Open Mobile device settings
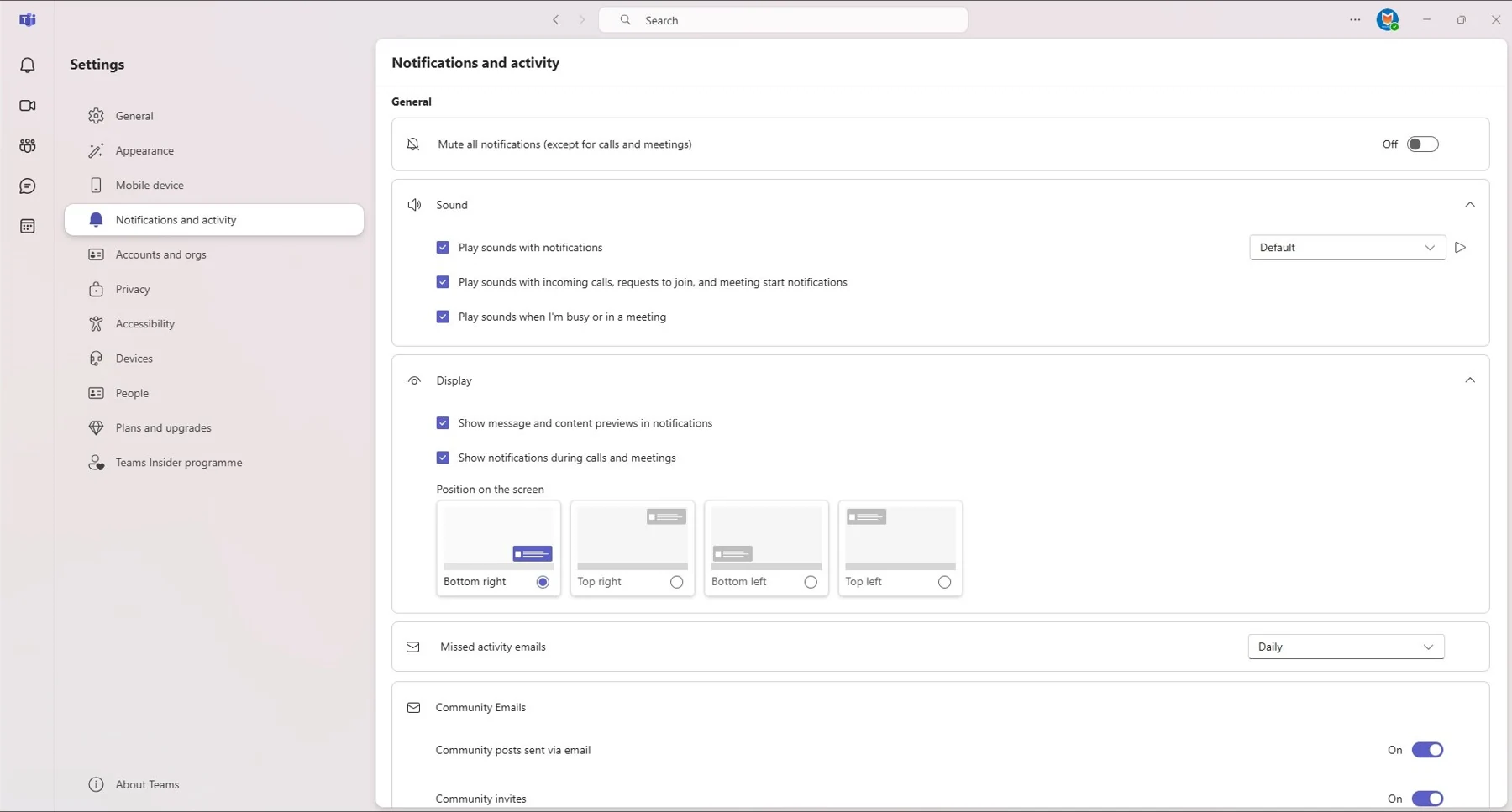Screen dimensions: 1512x812 pos(214,185)
